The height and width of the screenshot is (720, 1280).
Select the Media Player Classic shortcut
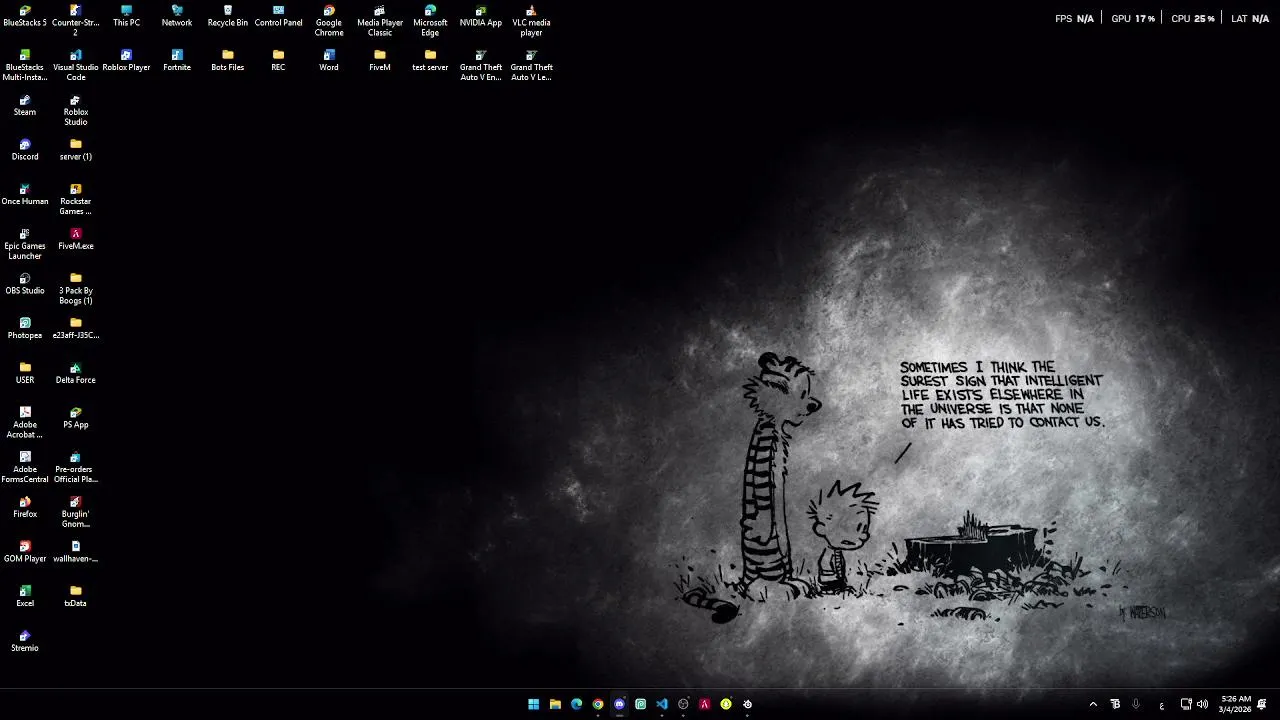coord(380,21)
